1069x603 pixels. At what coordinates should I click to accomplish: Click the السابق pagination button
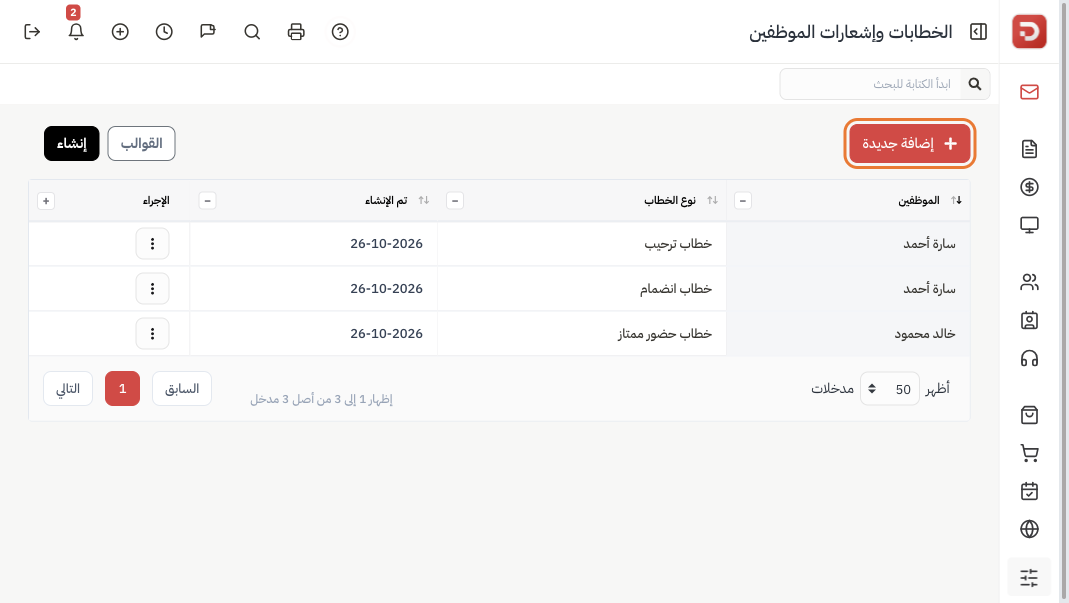[181, 389]
